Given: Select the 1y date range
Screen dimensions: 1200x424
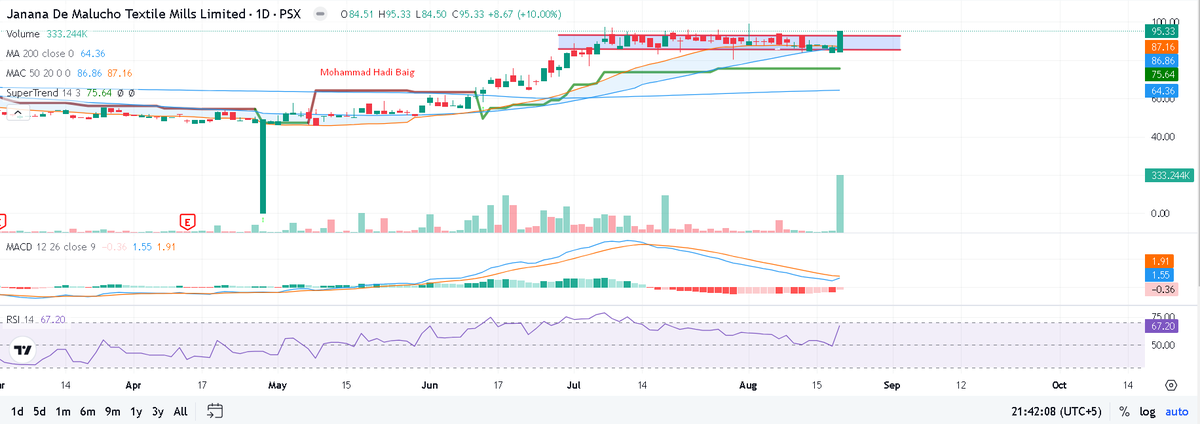Looking at the screenshot, I should [x=137, y=411].
